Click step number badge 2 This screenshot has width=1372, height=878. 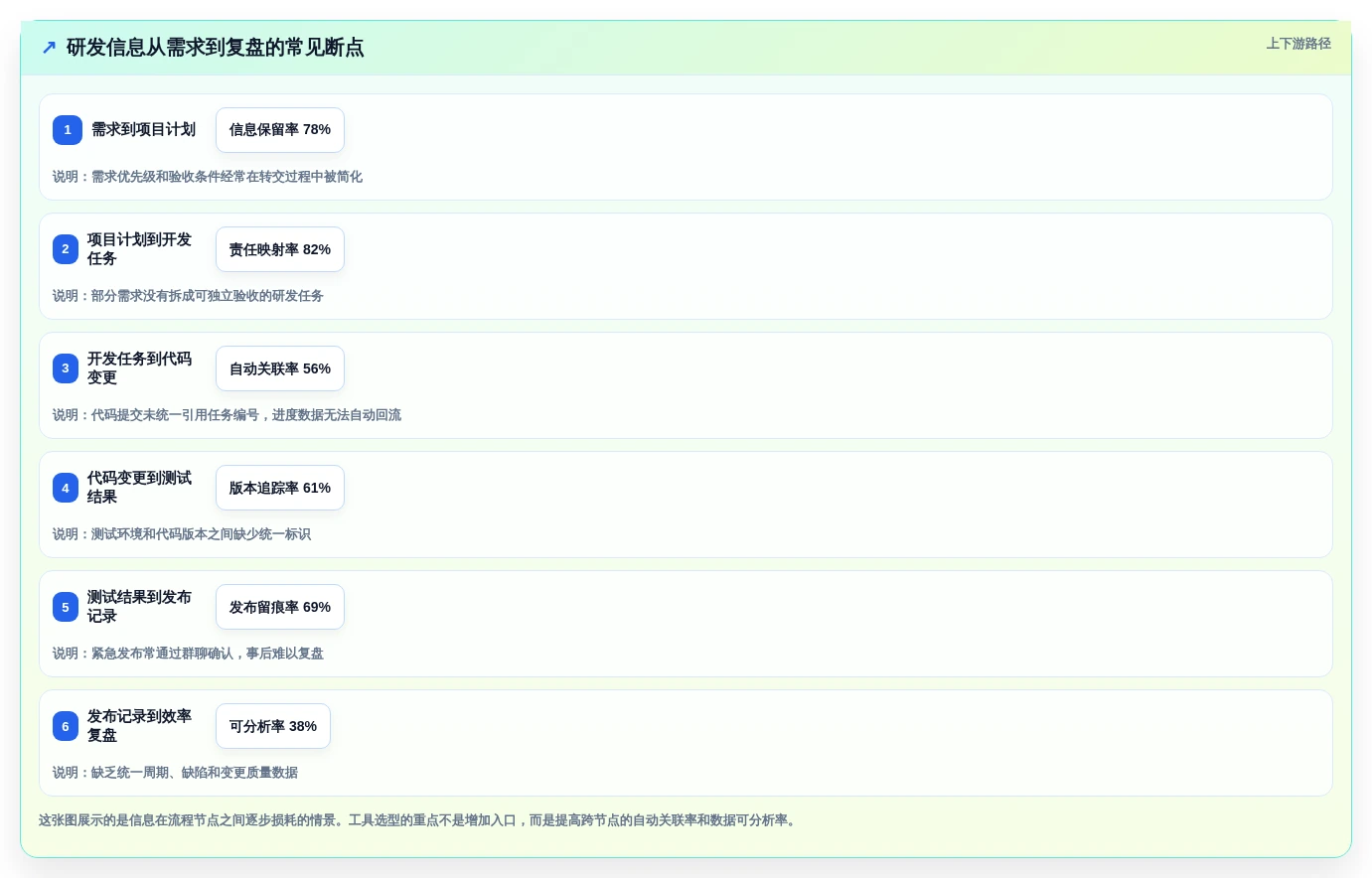coord(66,249)
